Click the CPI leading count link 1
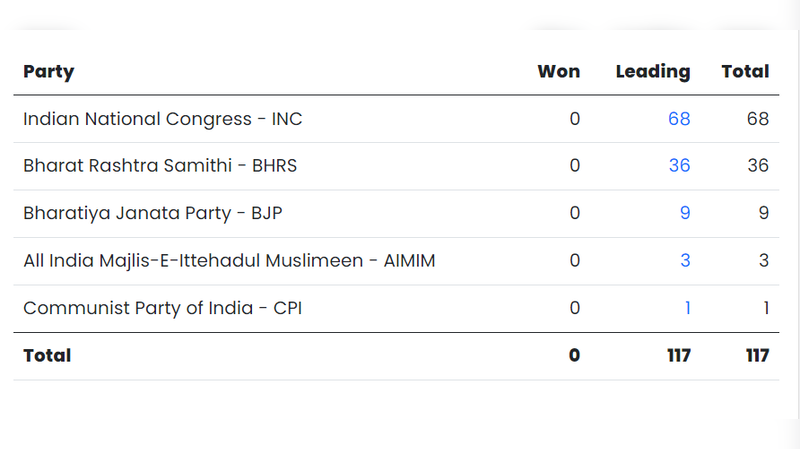 [x=687, y=308]
